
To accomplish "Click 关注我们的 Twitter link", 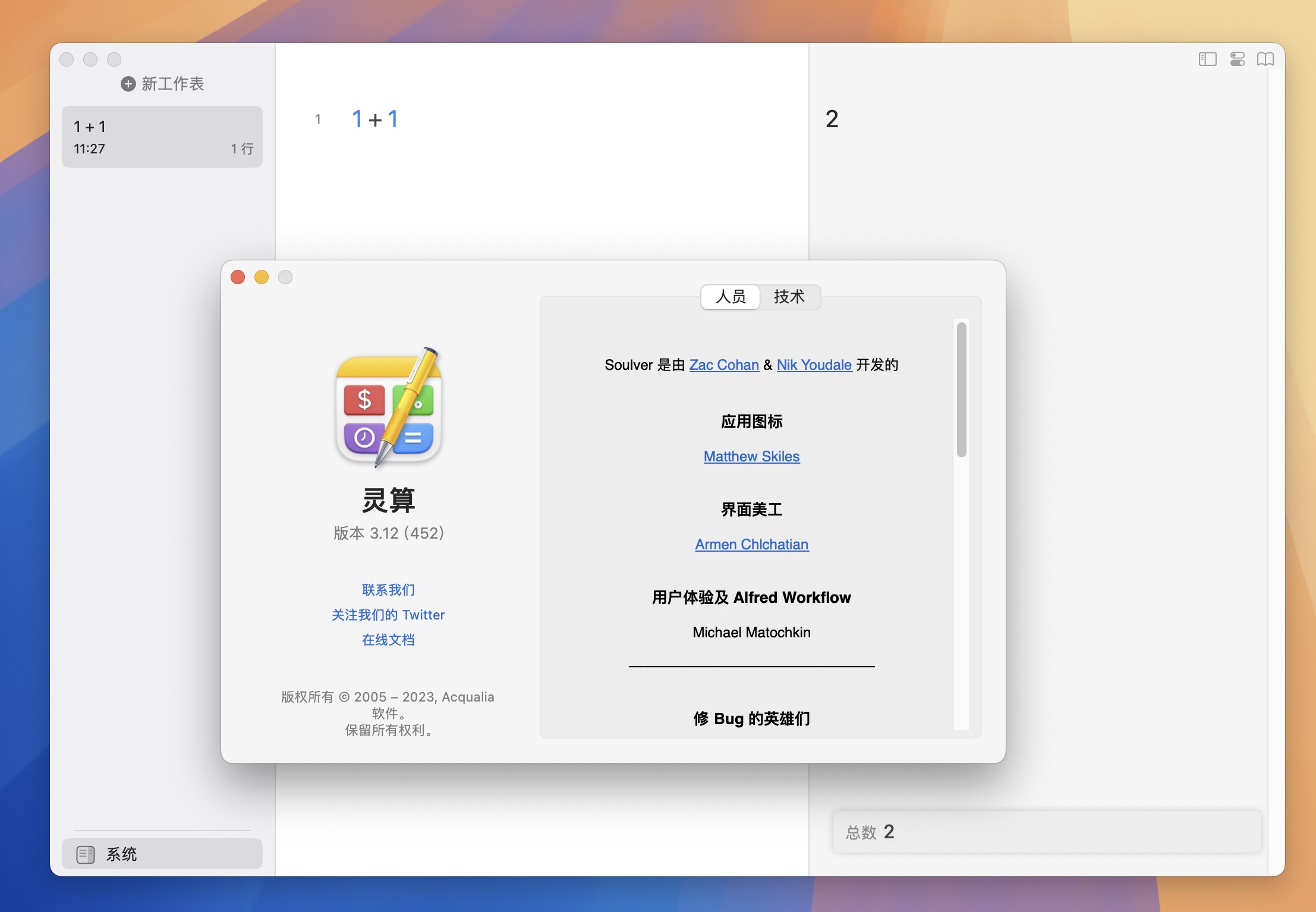I will [388, 615].
